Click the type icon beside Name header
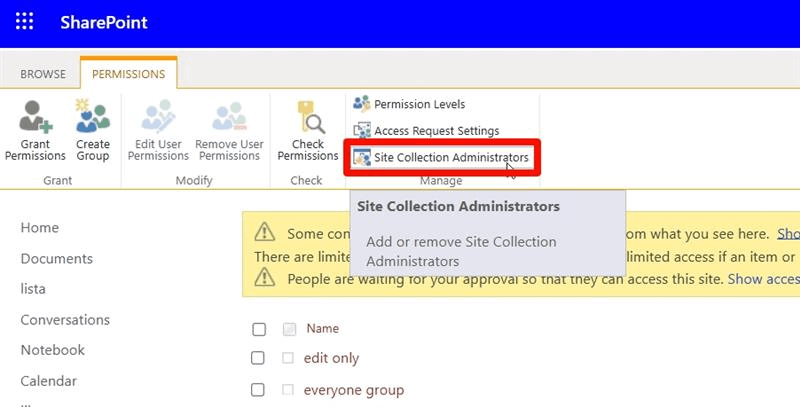The height and width of the screenshot is (407, 800). (289, 329)
